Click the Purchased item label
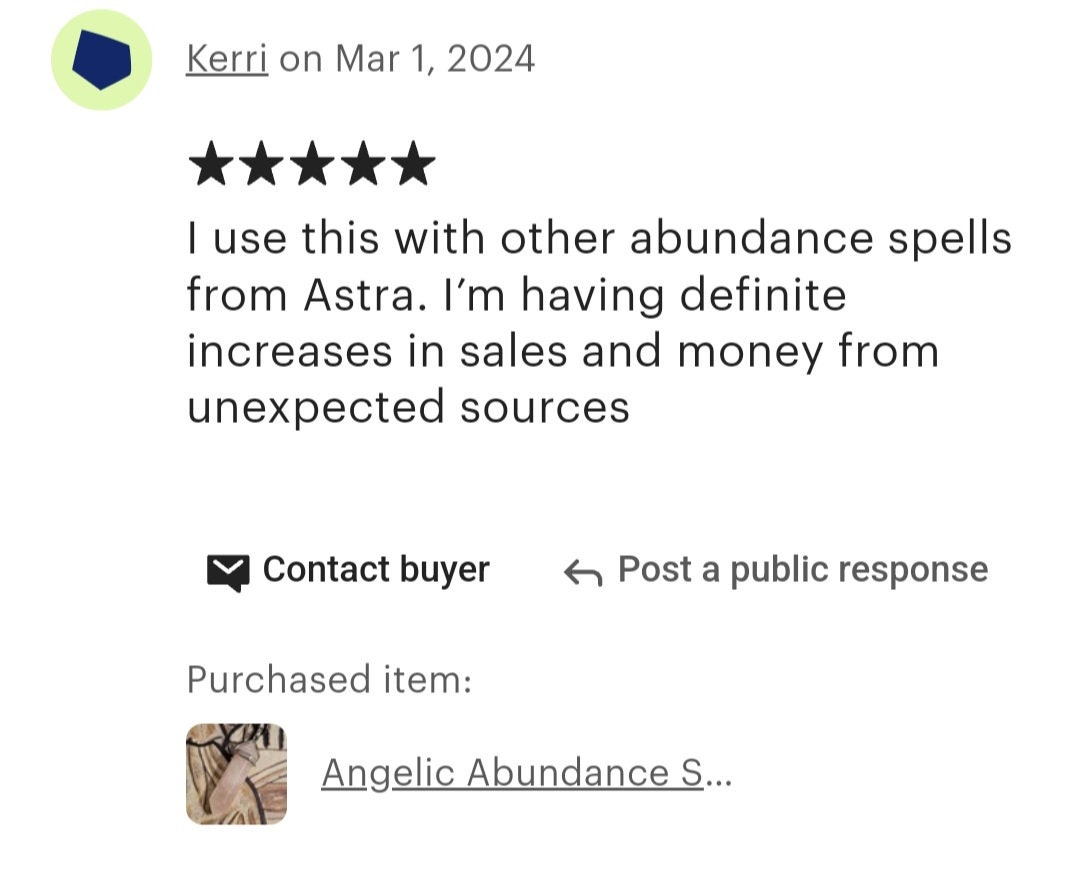1080x884 pixels. (329, 679)
